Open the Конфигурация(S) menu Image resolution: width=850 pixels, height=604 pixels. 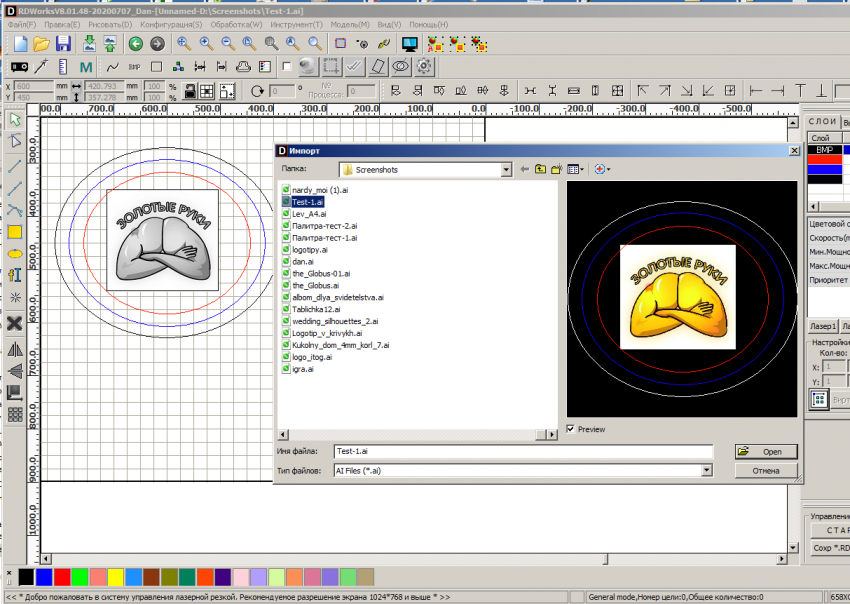(x=171, y=24)
